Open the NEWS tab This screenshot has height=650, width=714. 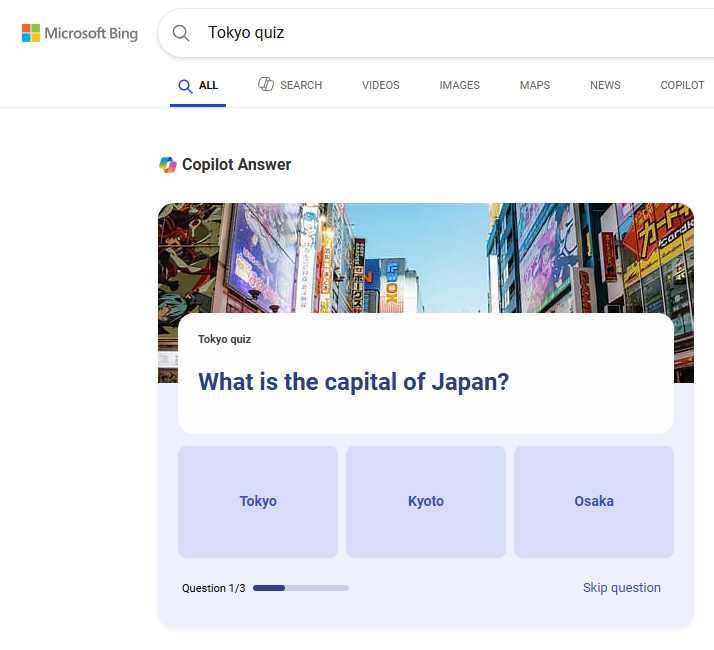(x=605, y=85)
